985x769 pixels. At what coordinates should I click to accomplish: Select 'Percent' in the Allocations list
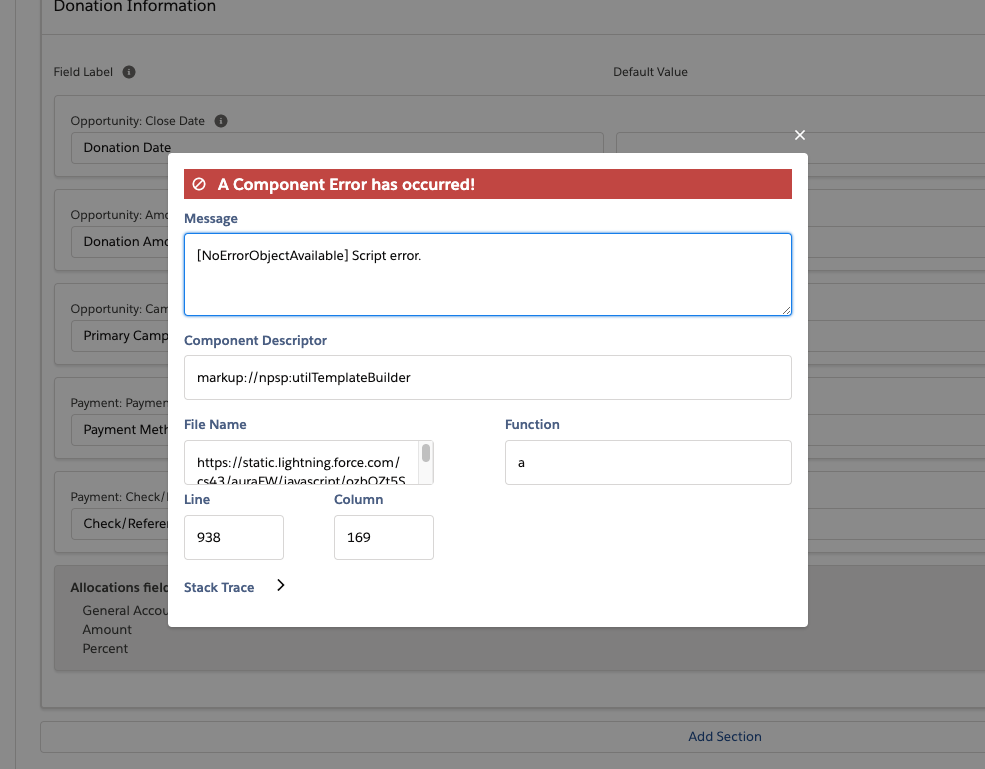(x=104, y=648)
